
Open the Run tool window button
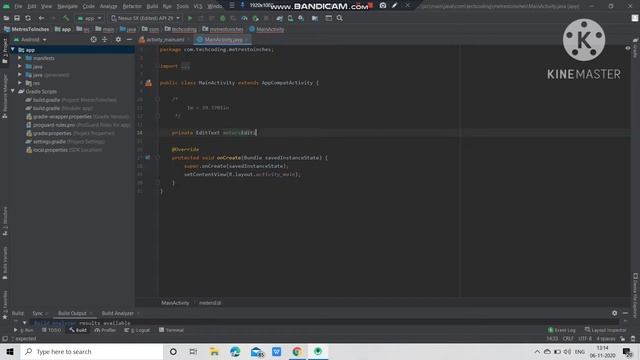pyautogui.click(x=24, y=330)
